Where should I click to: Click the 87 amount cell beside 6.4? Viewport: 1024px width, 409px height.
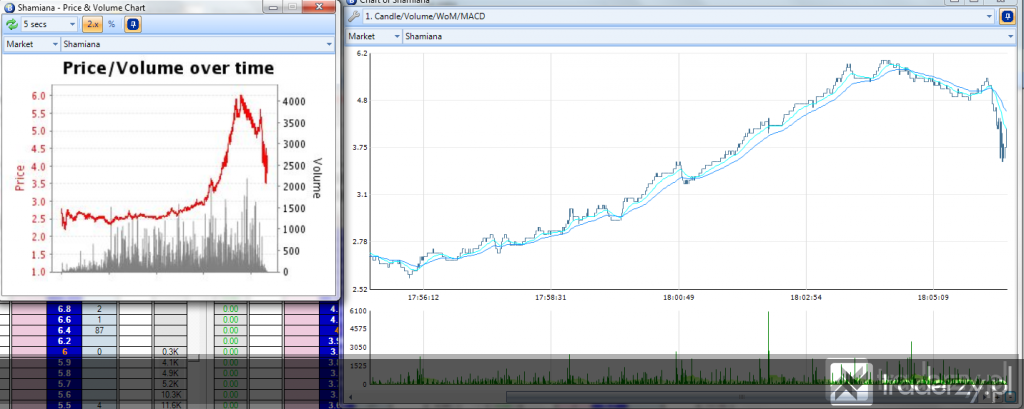[x=99, y=330]
